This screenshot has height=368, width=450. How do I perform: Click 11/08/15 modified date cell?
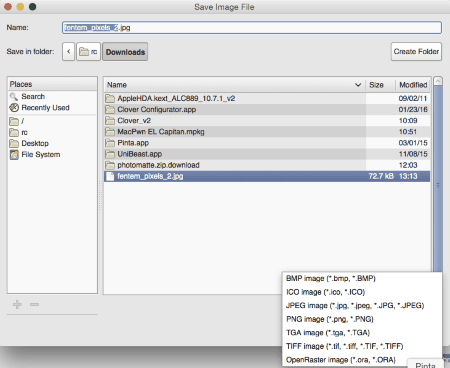pyautogui.click(x=413, y=154)
